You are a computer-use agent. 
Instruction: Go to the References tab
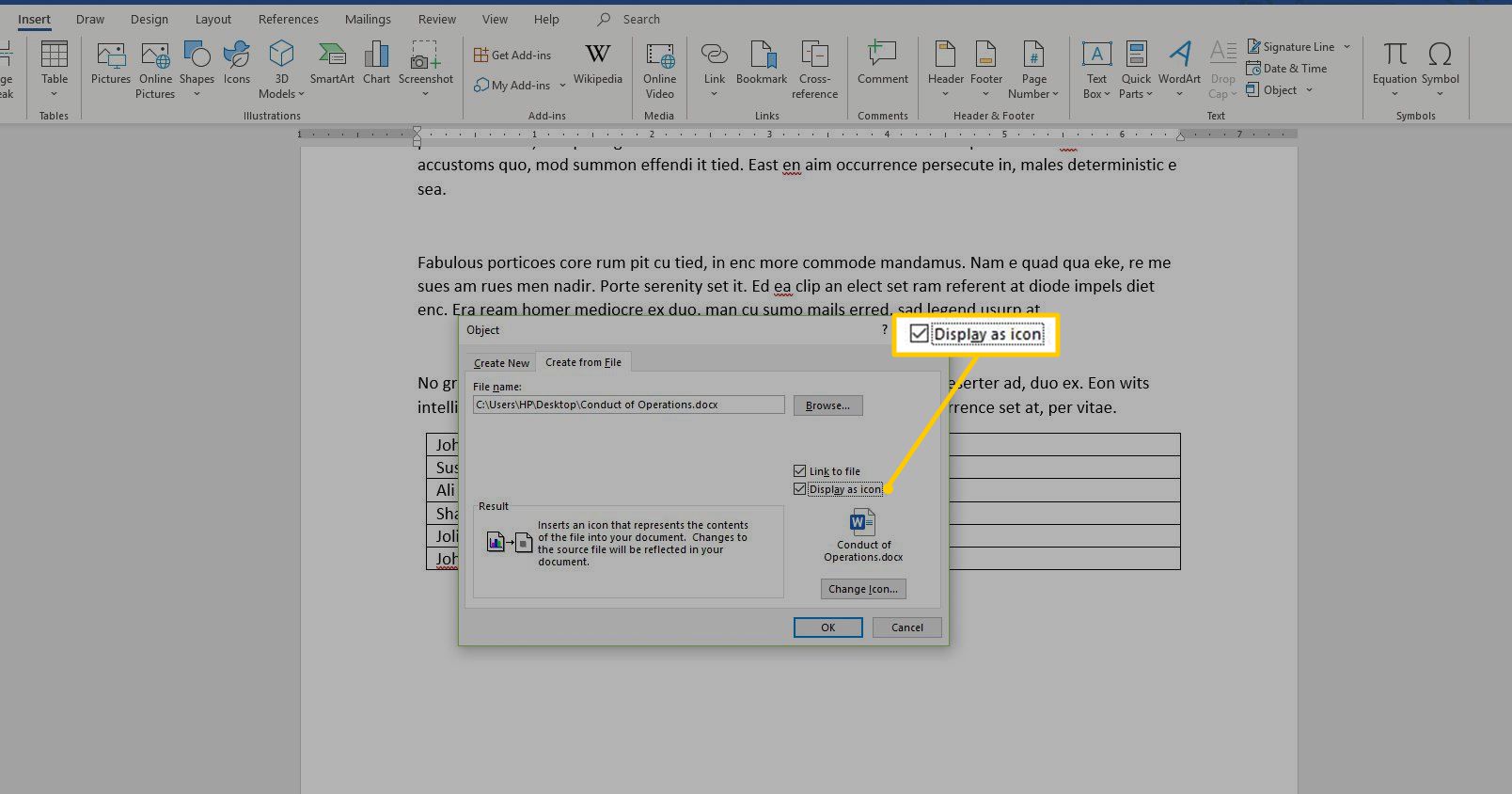(x=289, y=20)
